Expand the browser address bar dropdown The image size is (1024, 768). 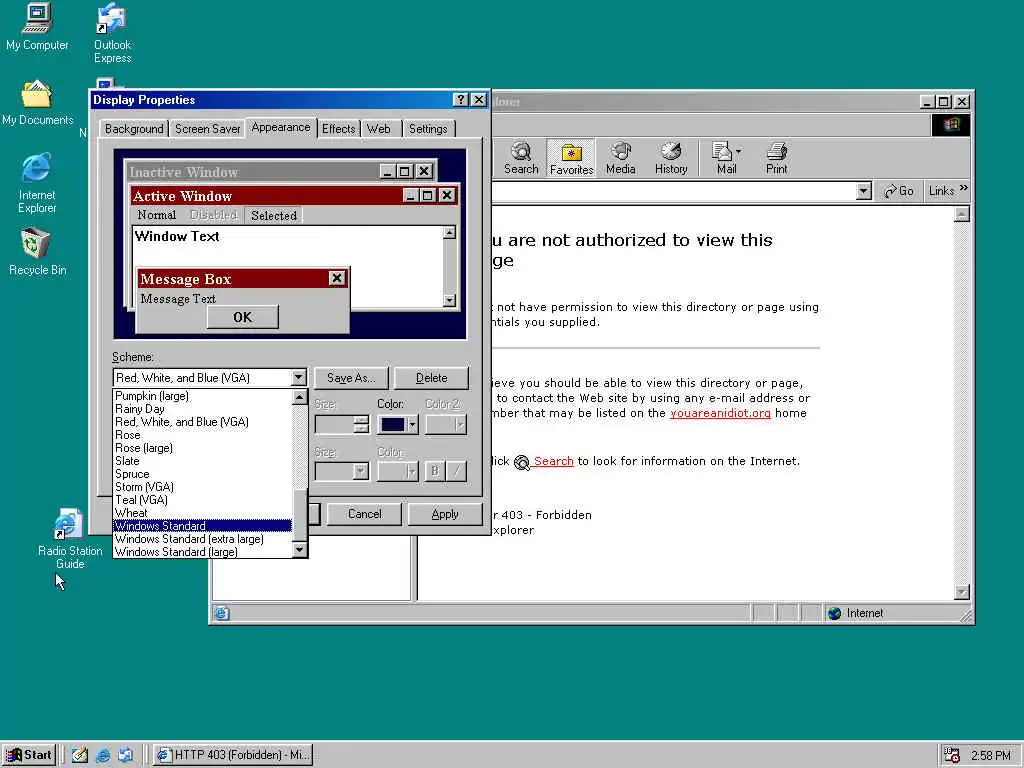click(x=863, y=191)
